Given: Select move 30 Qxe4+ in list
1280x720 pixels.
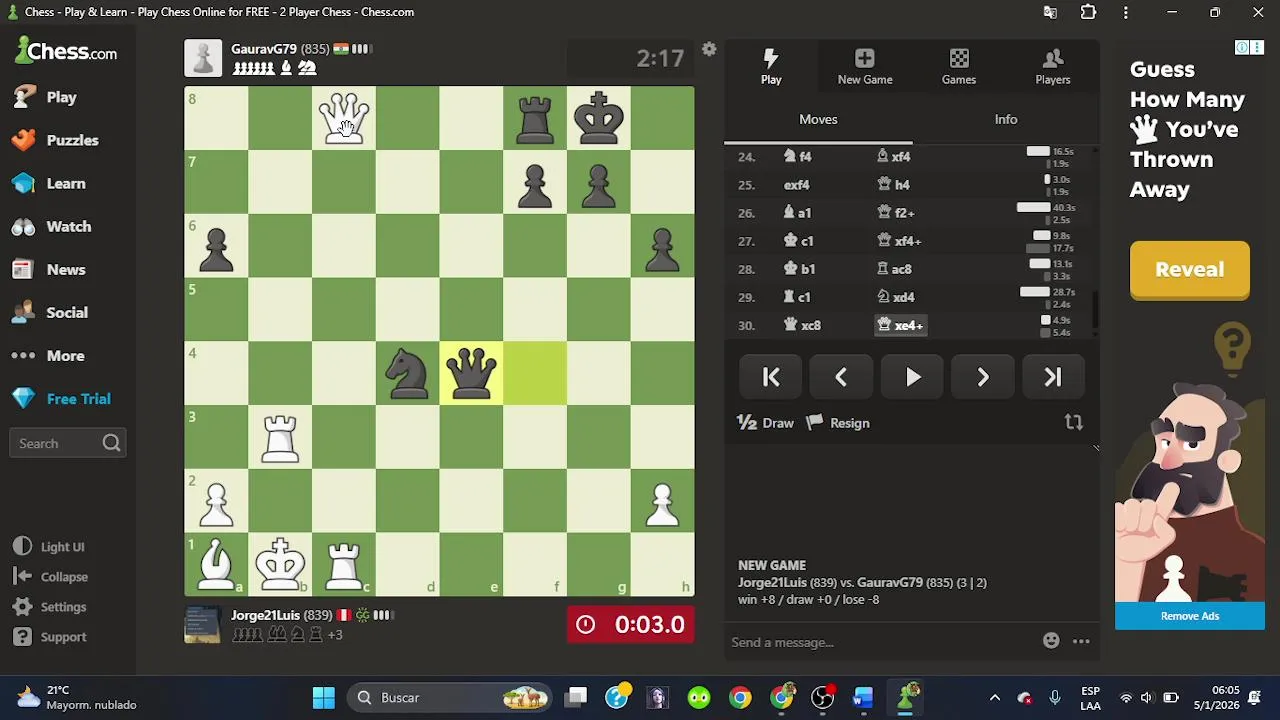Looking at the screenshot, I should [900, 325].
